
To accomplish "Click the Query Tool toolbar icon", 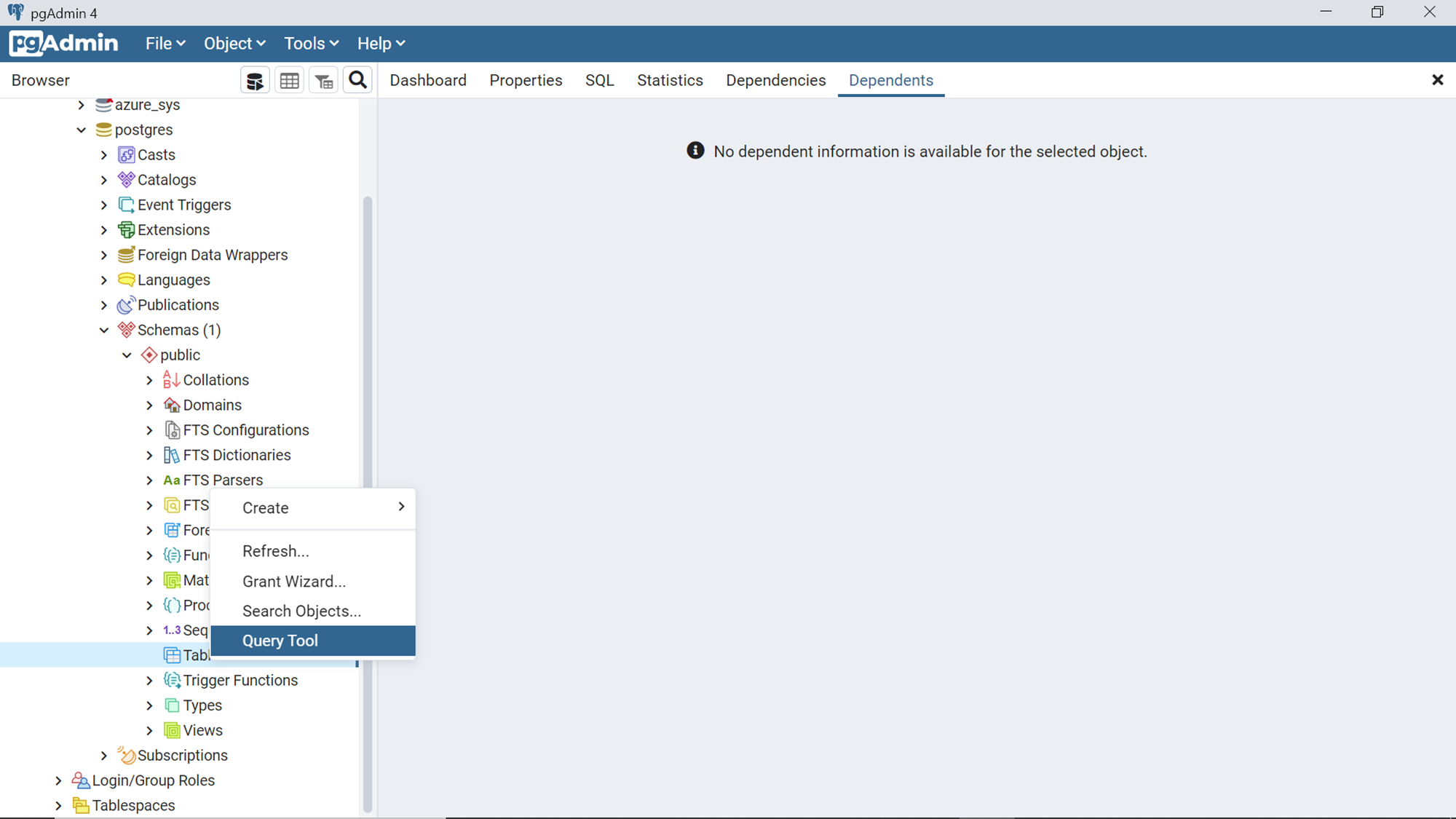I will coord(255,81).
